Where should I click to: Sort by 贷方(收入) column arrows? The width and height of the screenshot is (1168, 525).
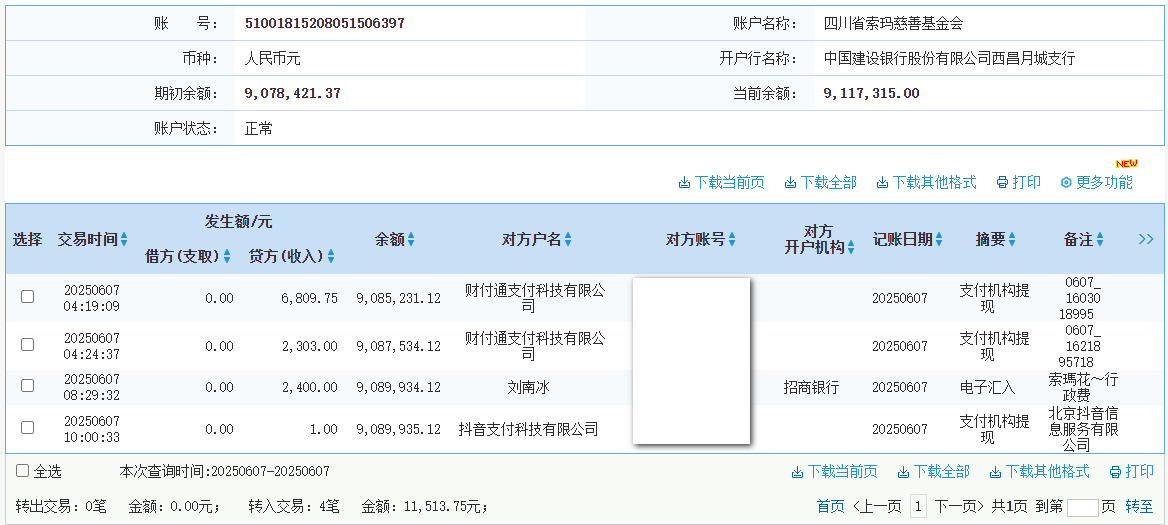pos(331,256)
